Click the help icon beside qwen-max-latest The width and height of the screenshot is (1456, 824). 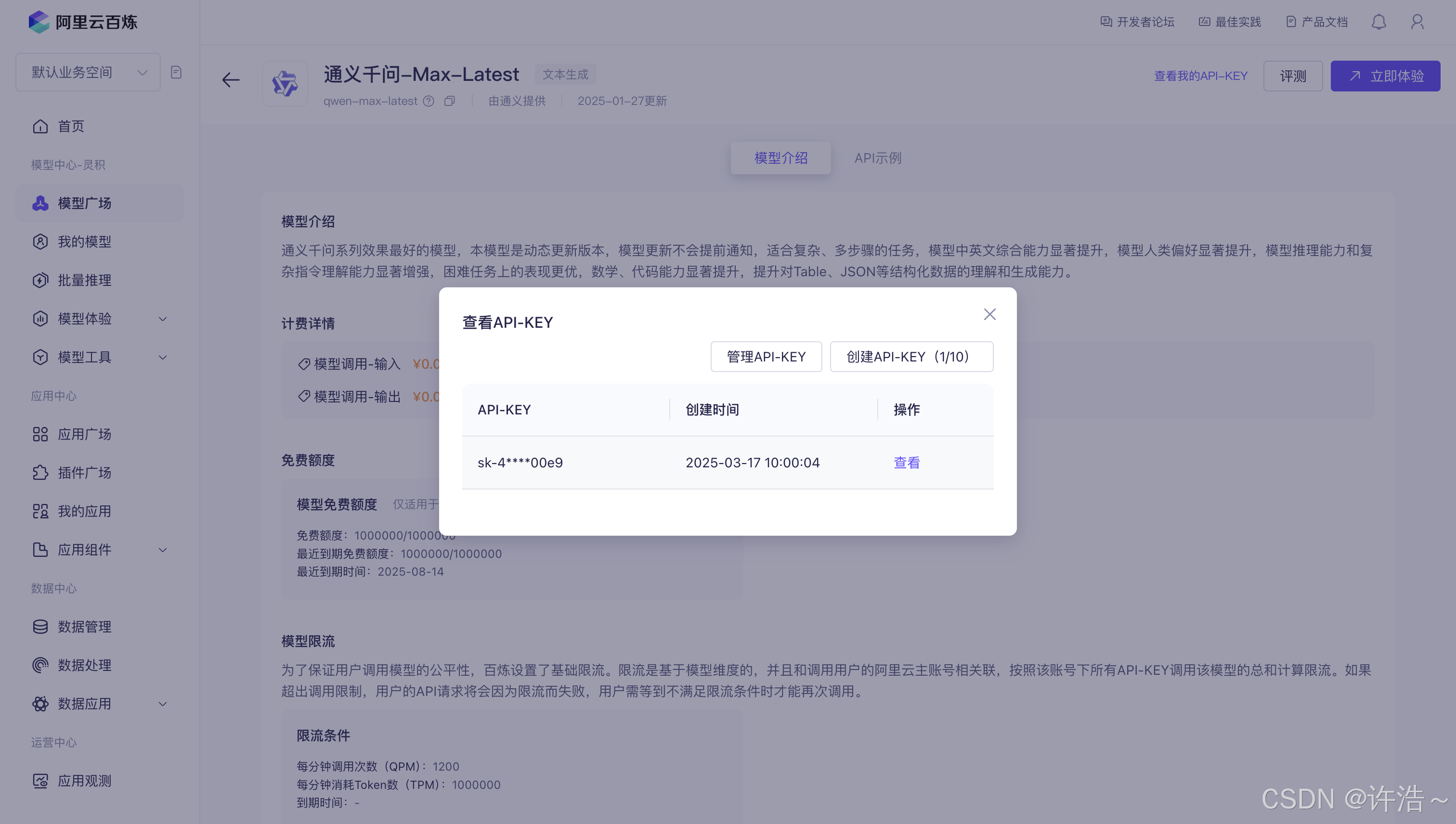[429, 101]
